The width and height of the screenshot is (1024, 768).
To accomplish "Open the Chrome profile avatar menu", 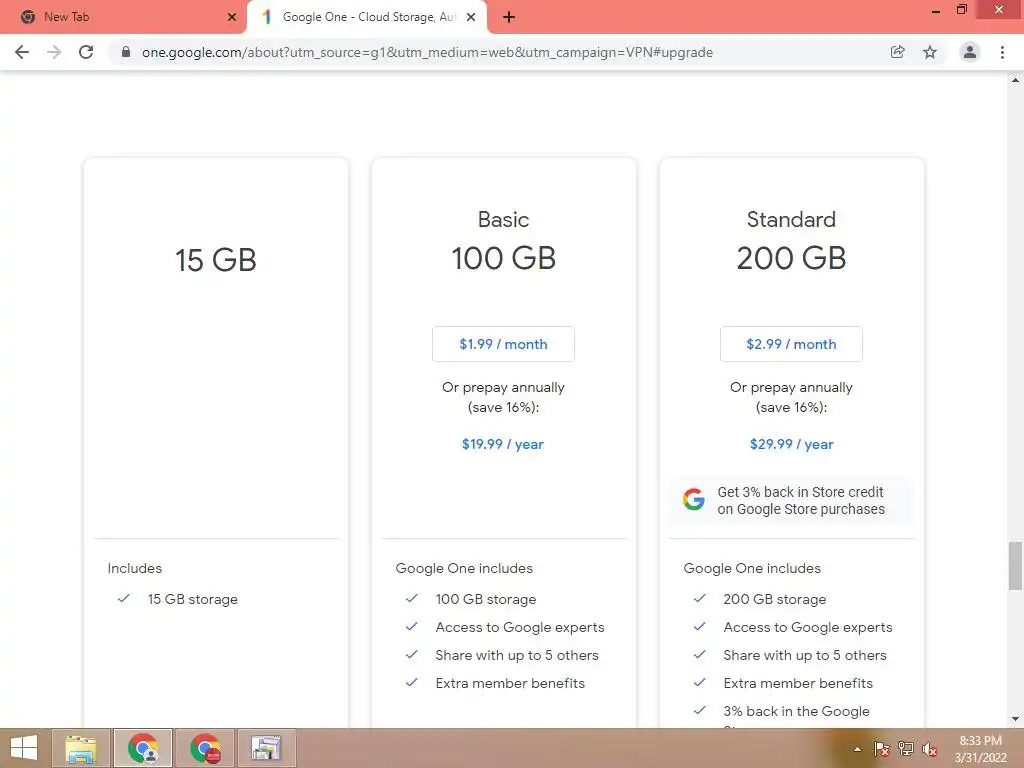I will [x=970, y=52].
